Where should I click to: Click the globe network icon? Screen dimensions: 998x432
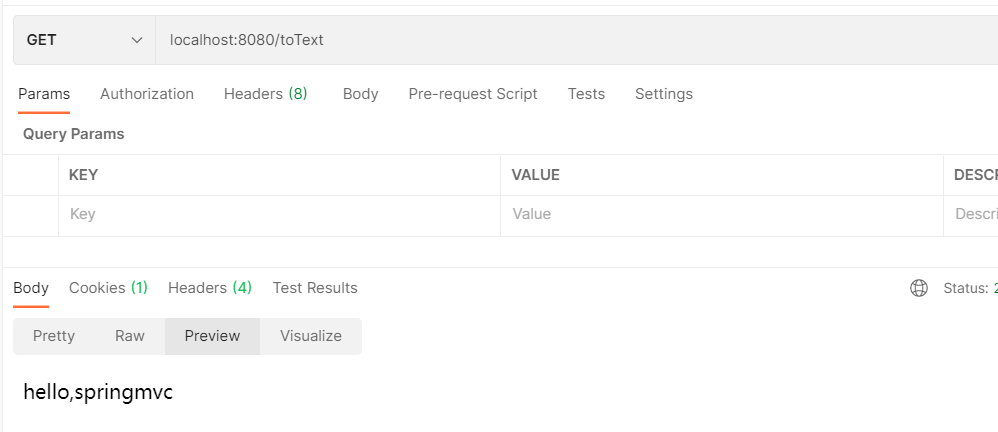point(919,288)
